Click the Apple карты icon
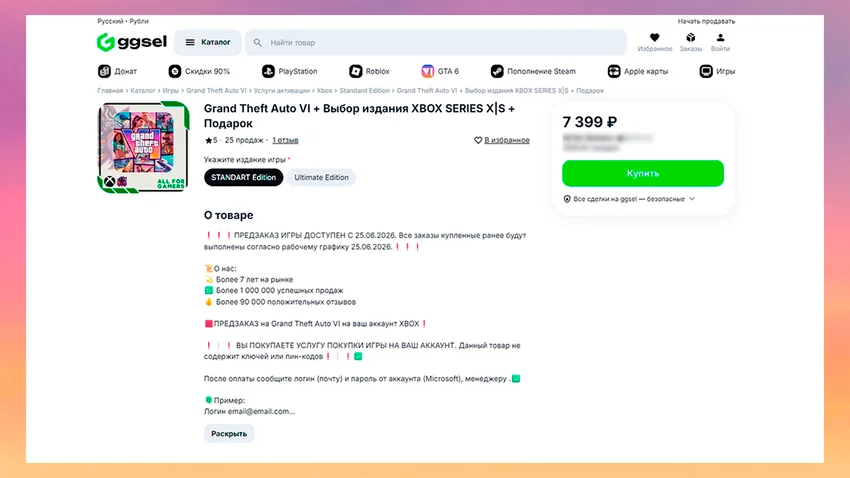The image size is (850, 478). point(614,71)
